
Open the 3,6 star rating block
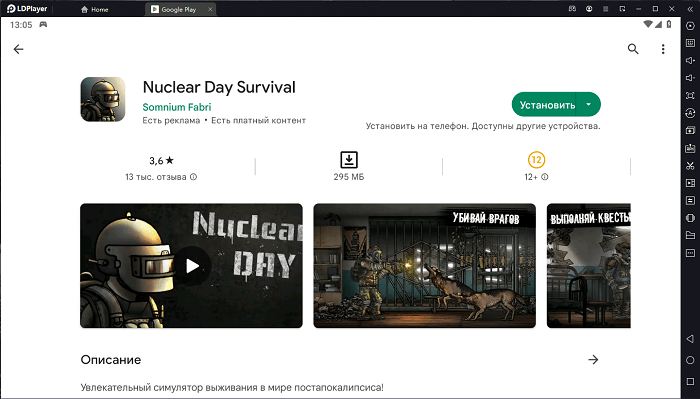point(161,168)
